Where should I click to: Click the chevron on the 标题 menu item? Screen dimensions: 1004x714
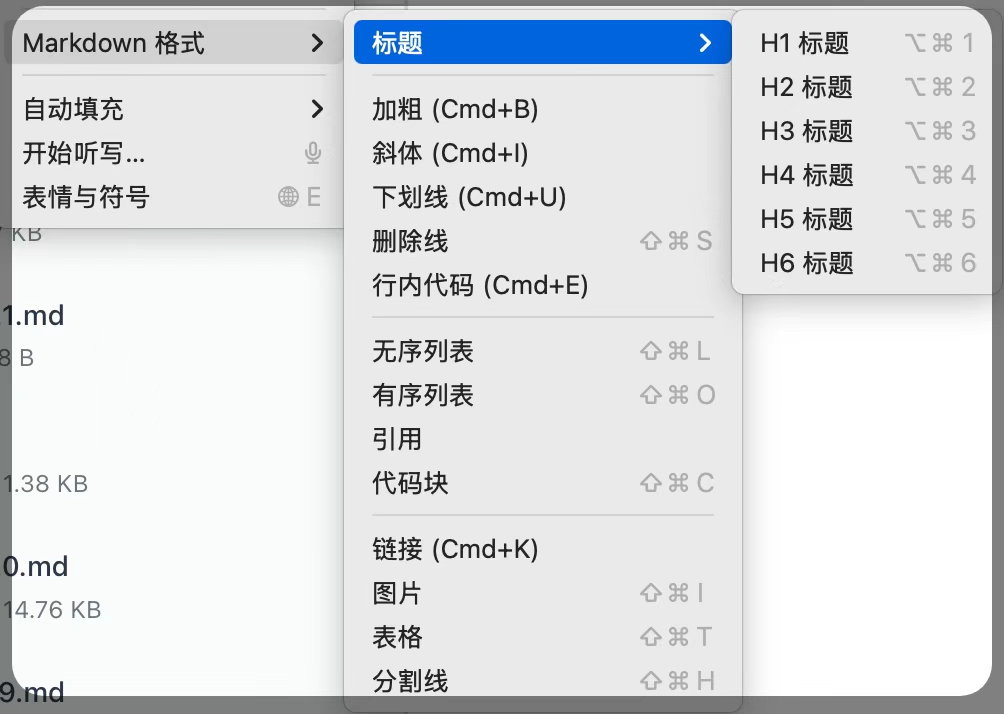pos(706,43)
